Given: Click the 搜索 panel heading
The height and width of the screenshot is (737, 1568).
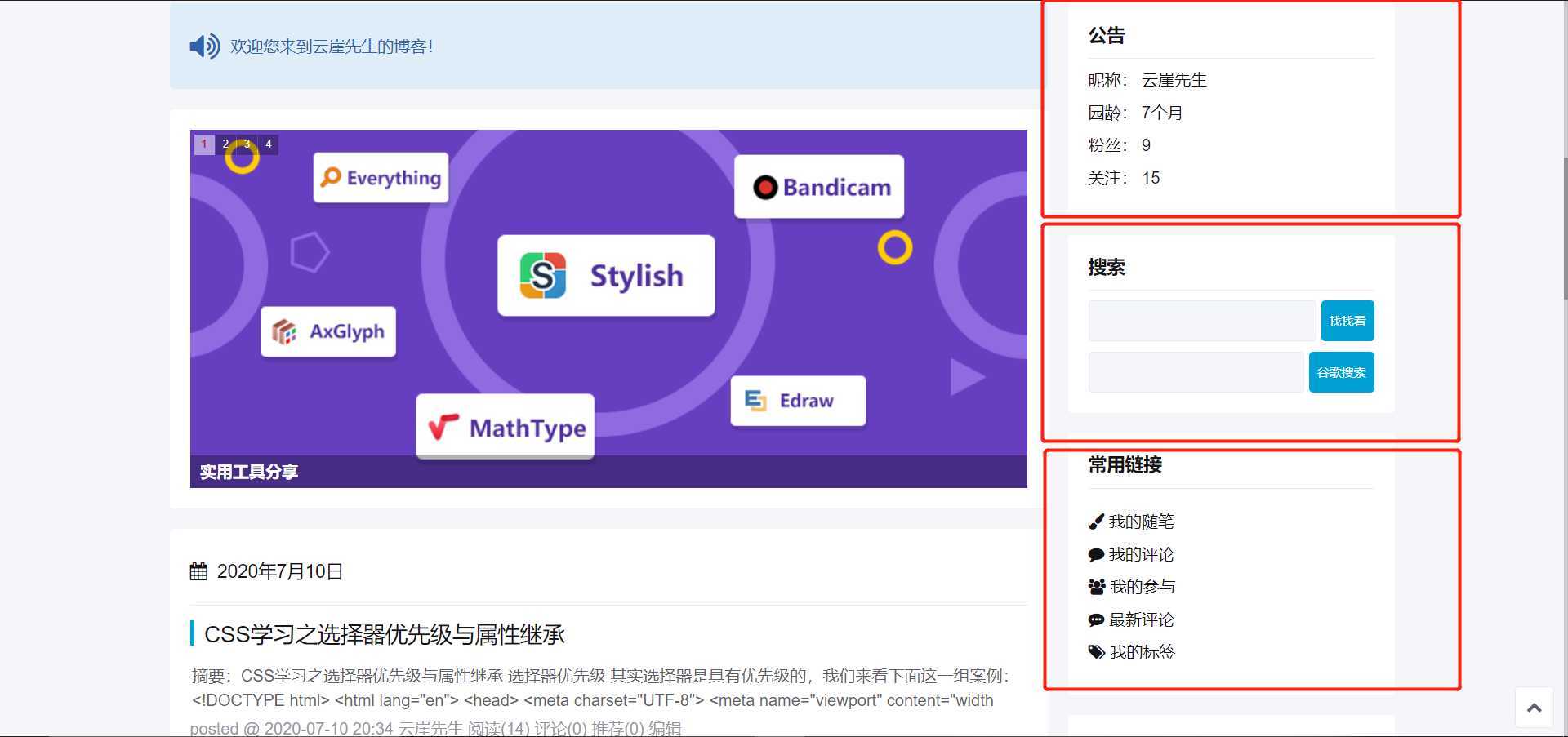Looking at the screenshot, I should (1107, 267).
